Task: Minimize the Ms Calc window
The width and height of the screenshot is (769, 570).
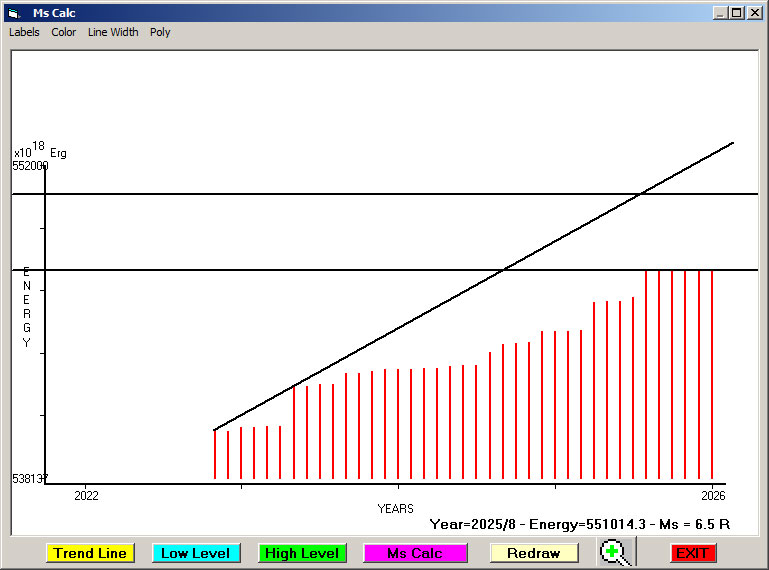Action: click(719, 13)
